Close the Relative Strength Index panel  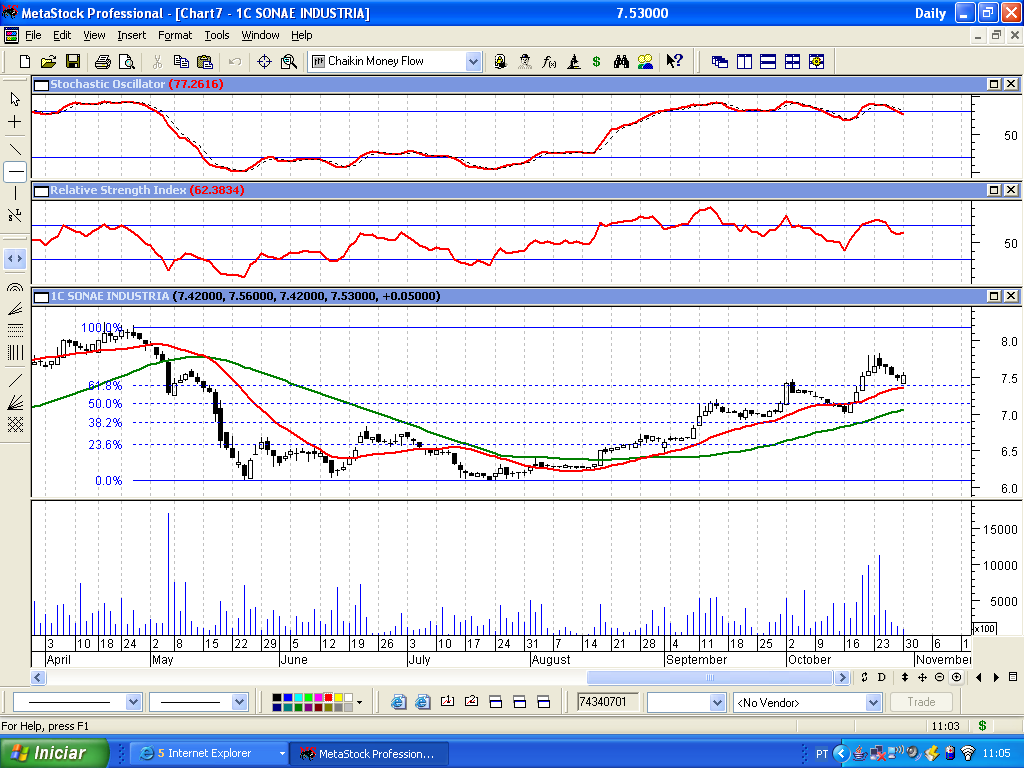tap(1010, 190)
